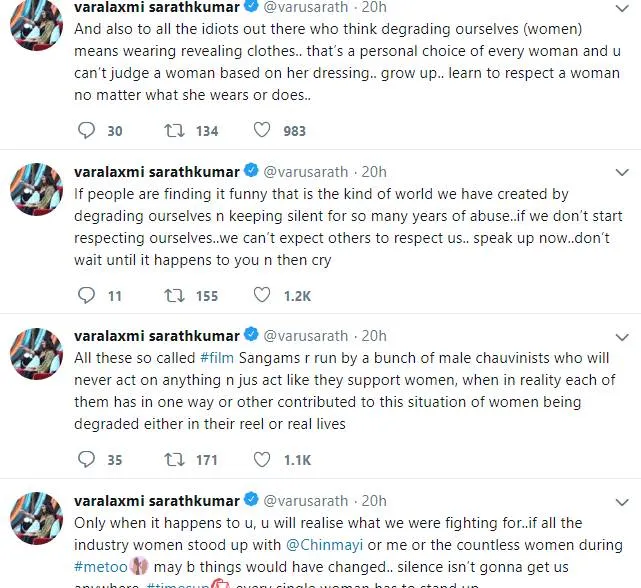
Task: Retweet the tweet with 171 retweets
Action: pyautogui.click(x=175, y=460)
